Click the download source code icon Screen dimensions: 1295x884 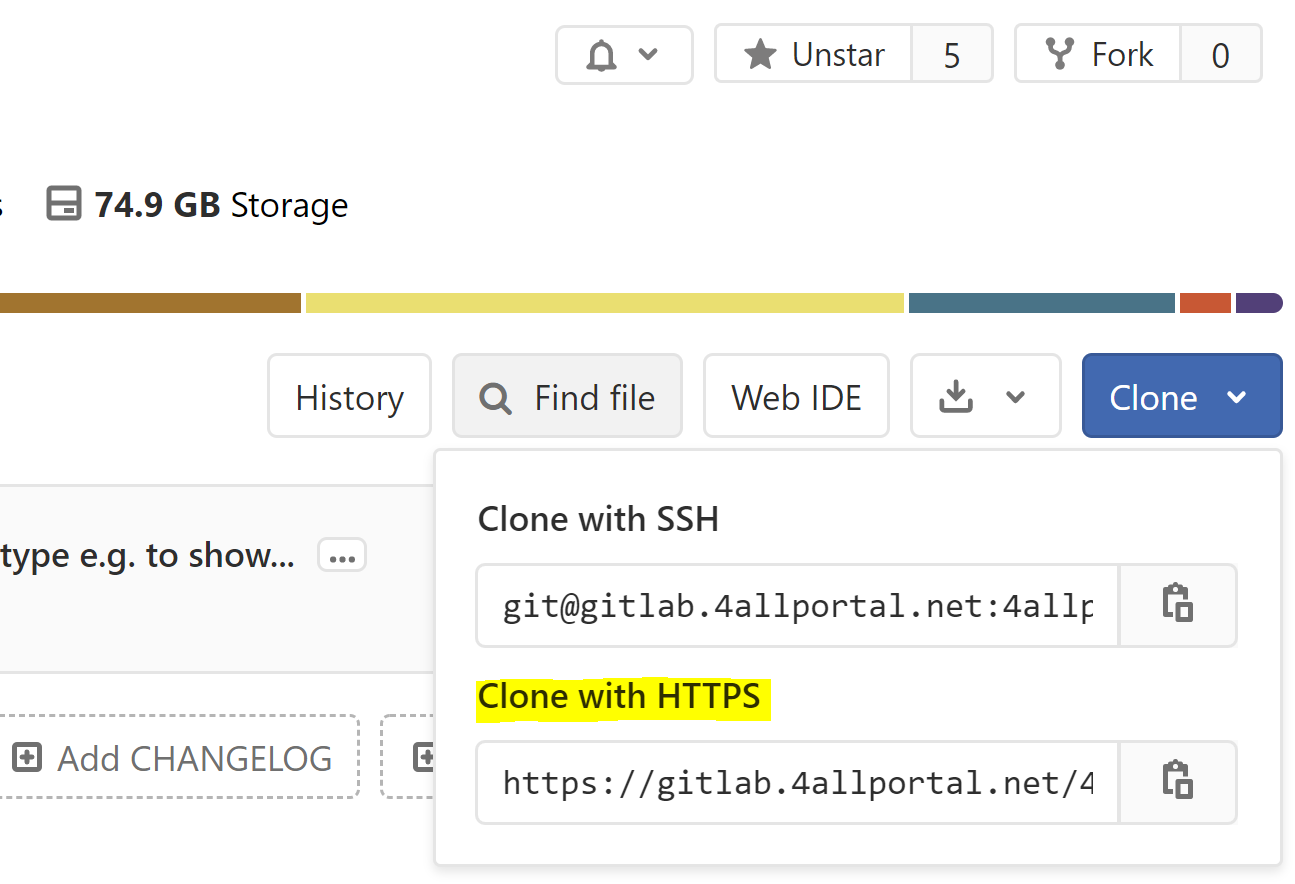coord(956,397)
